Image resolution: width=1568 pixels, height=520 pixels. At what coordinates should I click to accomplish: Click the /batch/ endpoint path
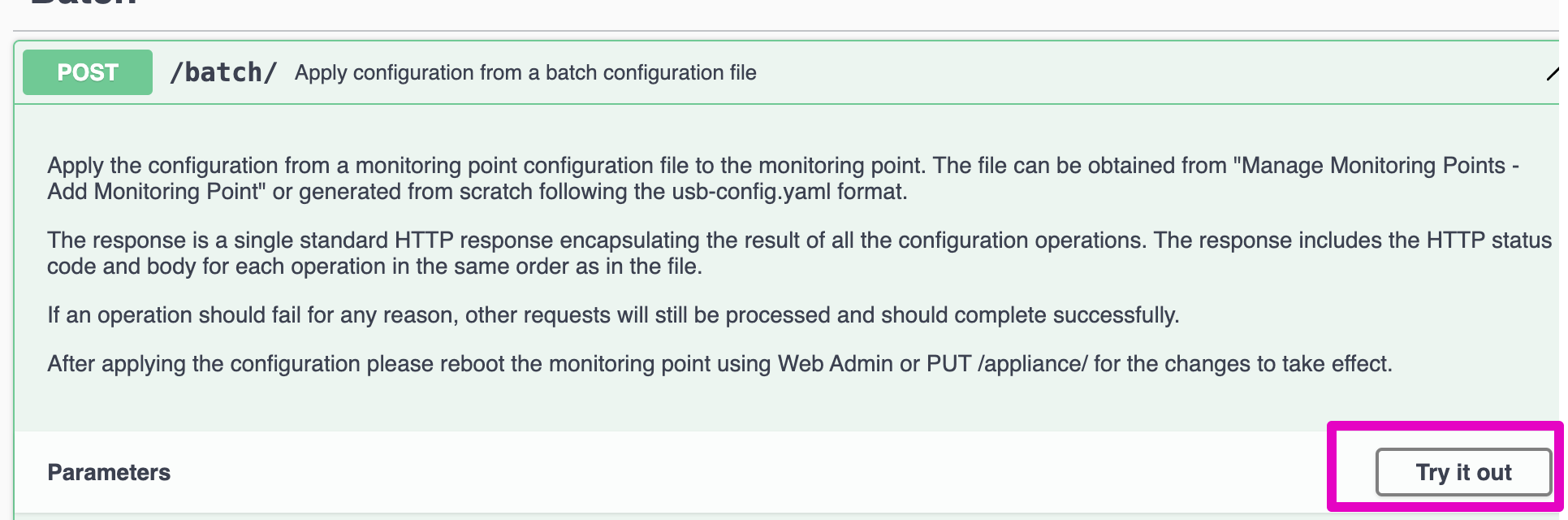[223, 72]
